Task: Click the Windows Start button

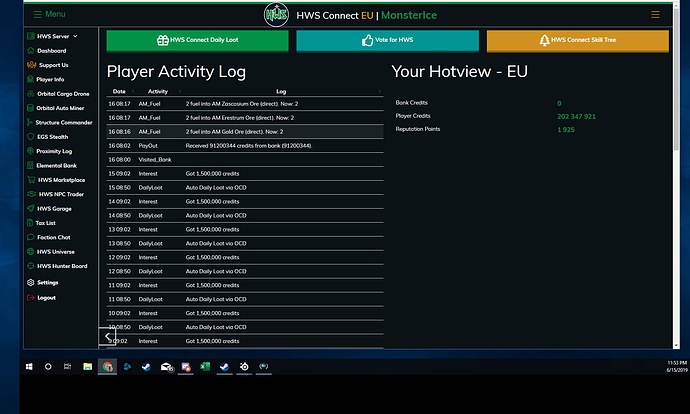Action: pyautogui.click(x=29, y=367)
